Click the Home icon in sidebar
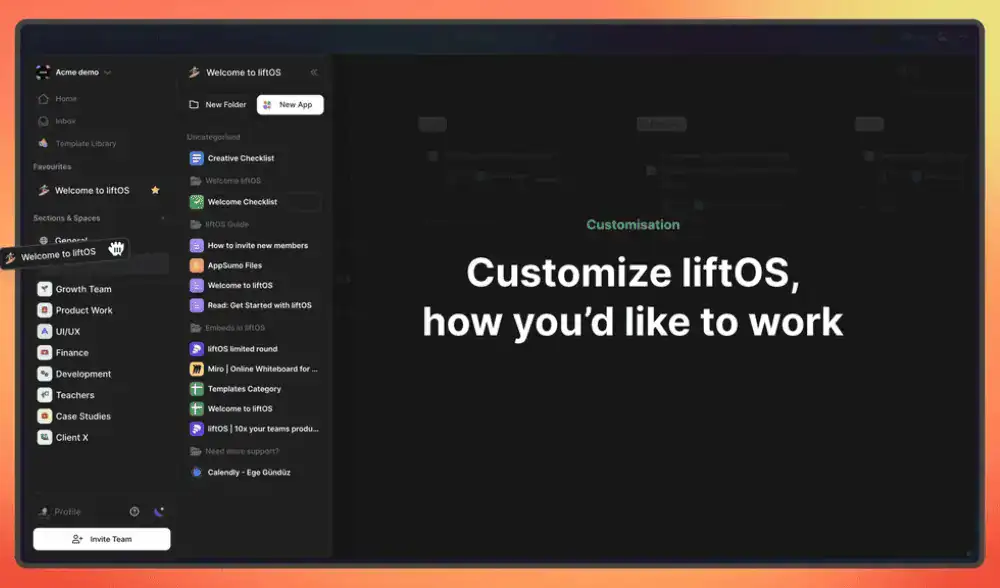Image resolution: width=1000 pixels, height=588 pixels. point(43,99)
